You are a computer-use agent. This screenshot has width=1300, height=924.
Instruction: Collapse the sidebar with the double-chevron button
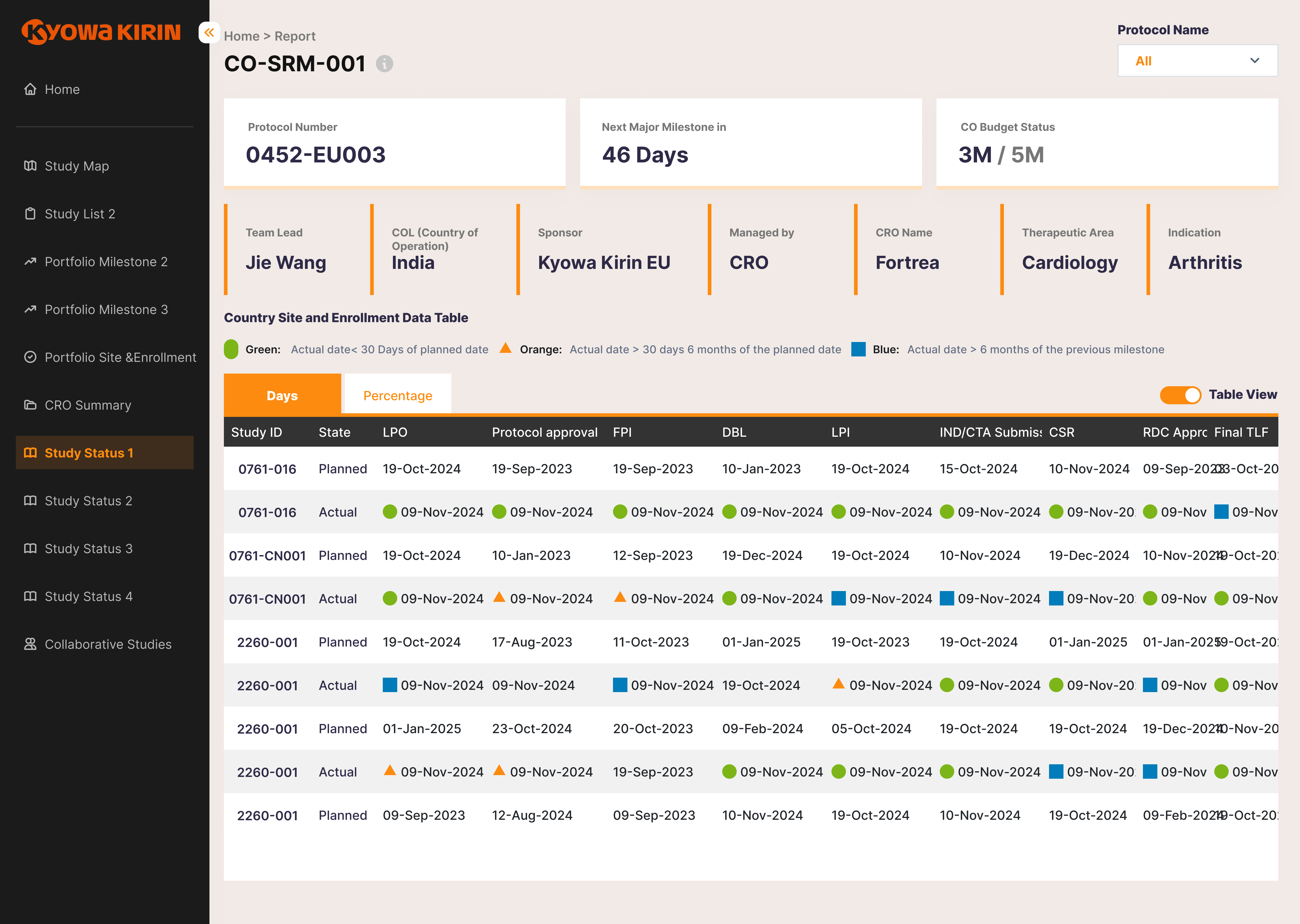[x=209, y=32]
